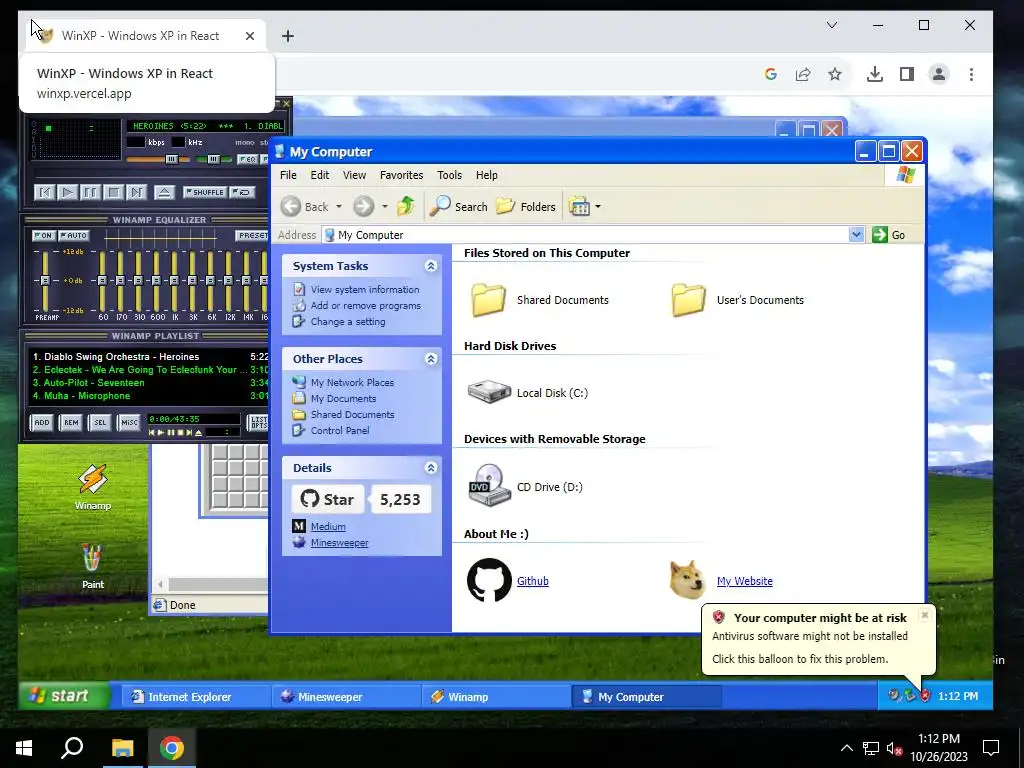Select the Shared Documents folder icon
The height and width of the screenshot is (768, 1024).
(x=488, y=300)
